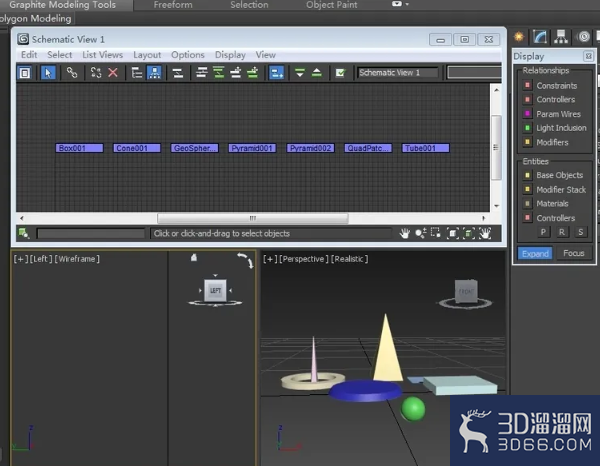Toggle Modifiers relationship display
This screenshot has height=466, width=600.
pyautogui.click(x=527, y=142)
